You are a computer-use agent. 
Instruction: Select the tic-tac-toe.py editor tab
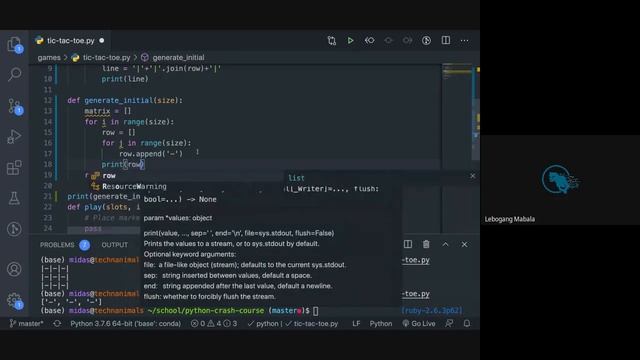pos(69,40)
